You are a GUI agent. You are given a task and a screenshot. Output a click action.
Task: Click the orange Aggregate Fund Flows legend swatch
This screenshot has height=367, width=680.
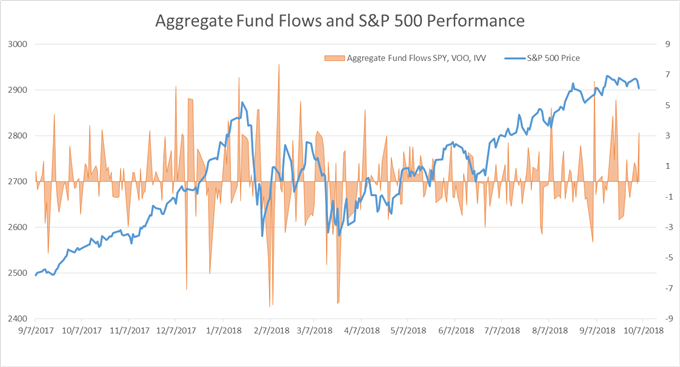[x=334, y=58]
